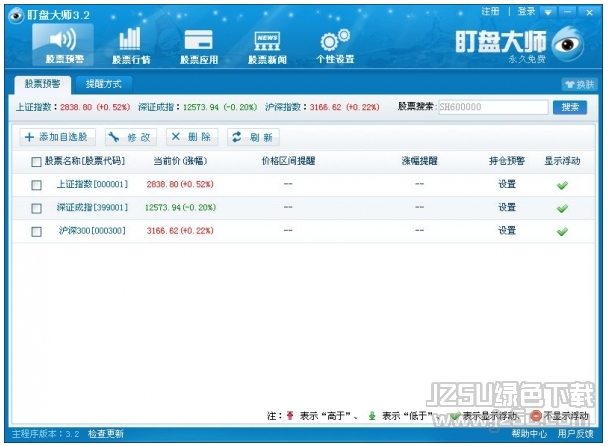Minimize the 盯盘大师 window

pyautogui.click(x=568, y=12)
